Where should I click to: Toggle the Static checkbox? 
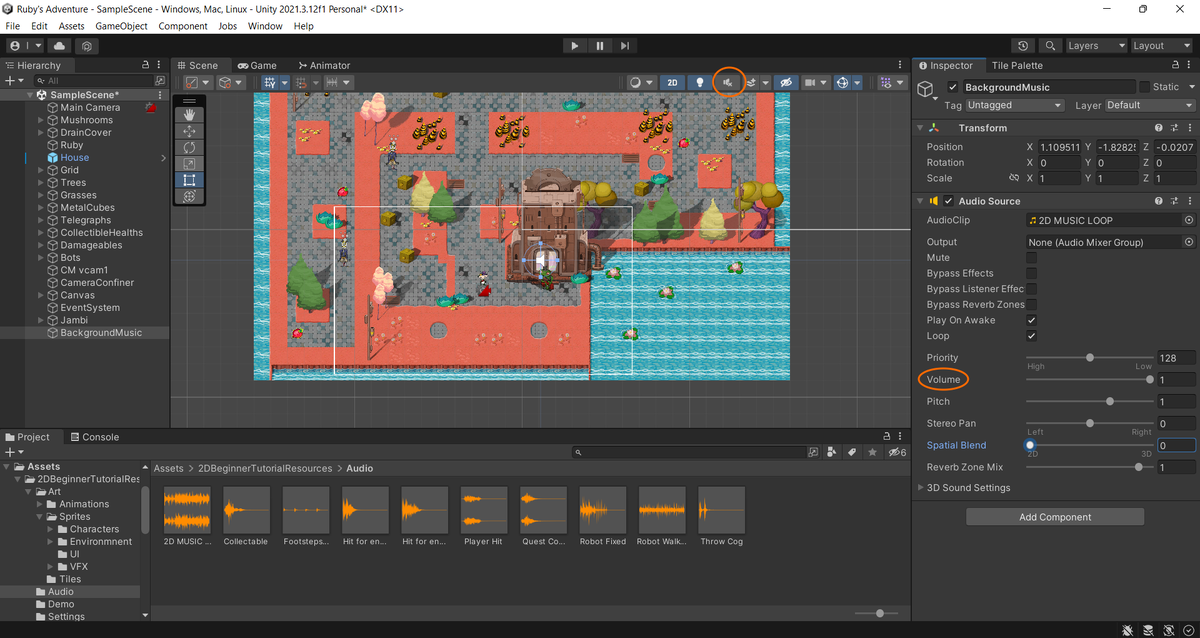coord(1144,87)
